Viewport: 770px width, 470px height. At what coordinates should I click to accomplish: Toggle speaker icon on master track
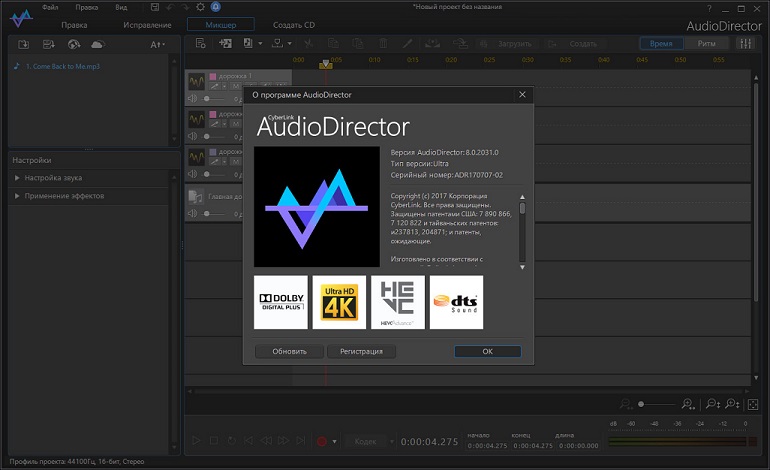tap(192, 213)
